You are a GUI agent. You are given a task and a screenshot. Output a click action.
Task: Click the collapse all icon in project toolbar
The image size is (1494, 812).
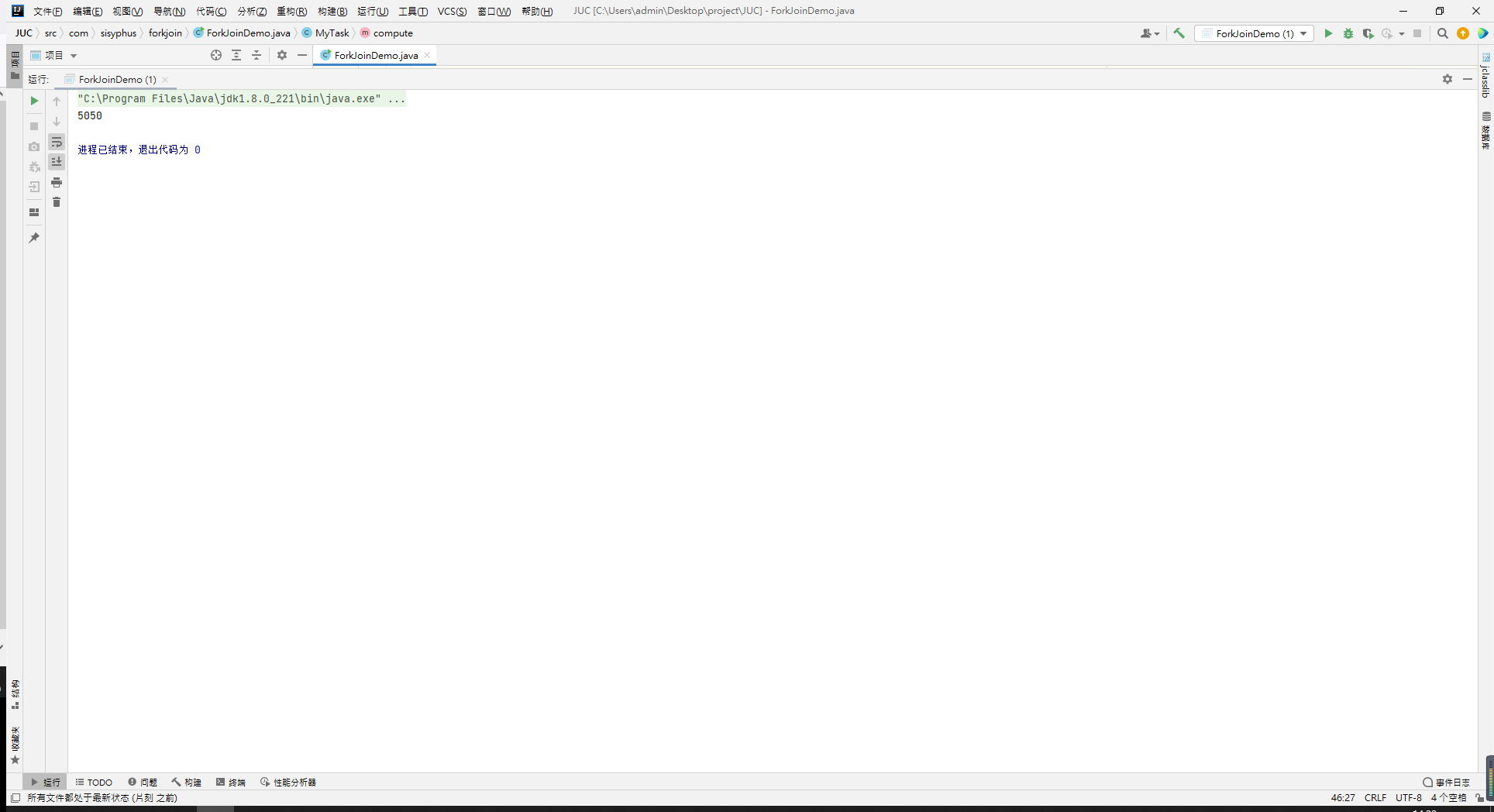click(256, 55)
